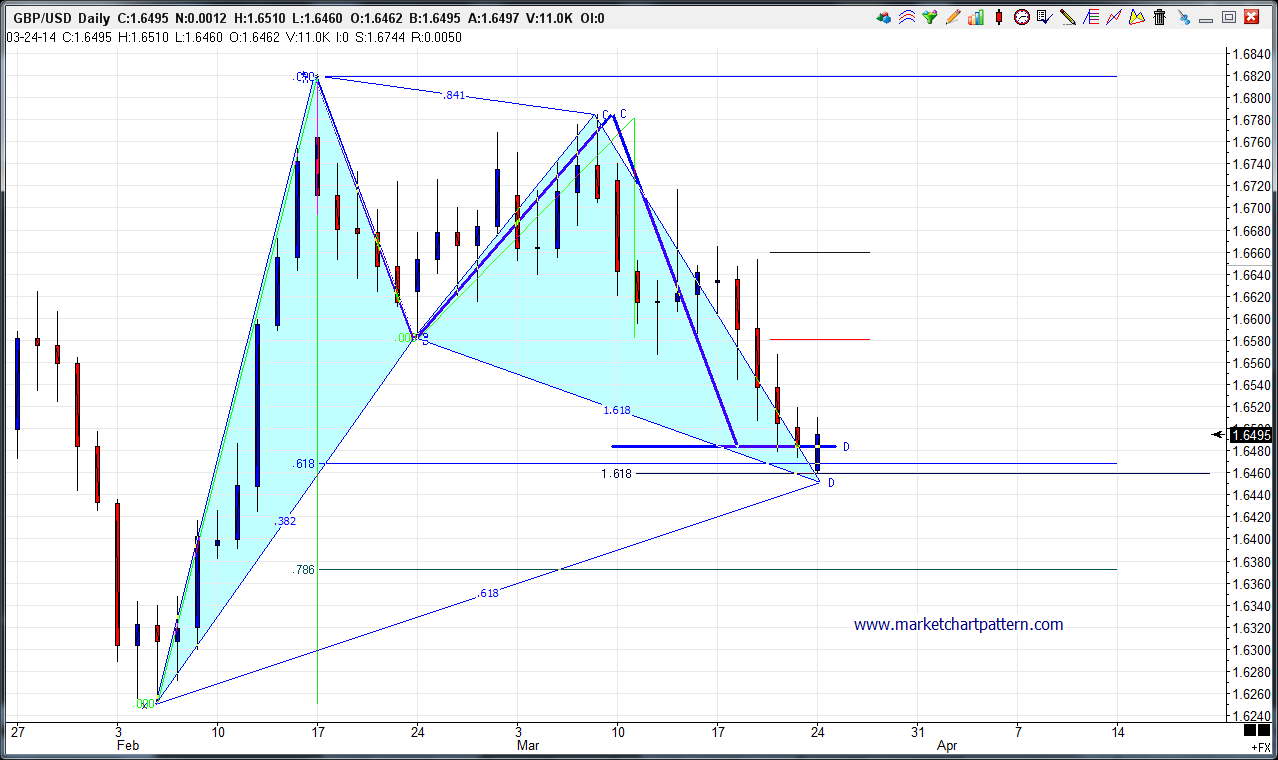Open the harmonic pattern drawing tool
The image size is (1278, 760).
(x=1137, y=18)
